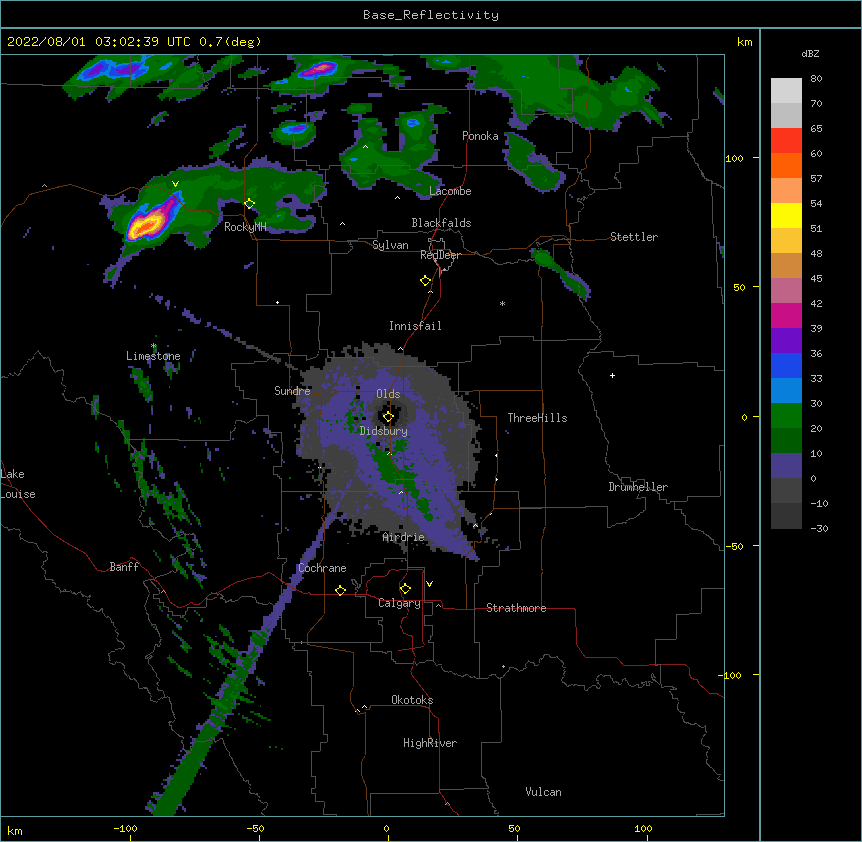
Task: Click the yellow v marker above the orange storm core
Action: (x=175, y=184)
